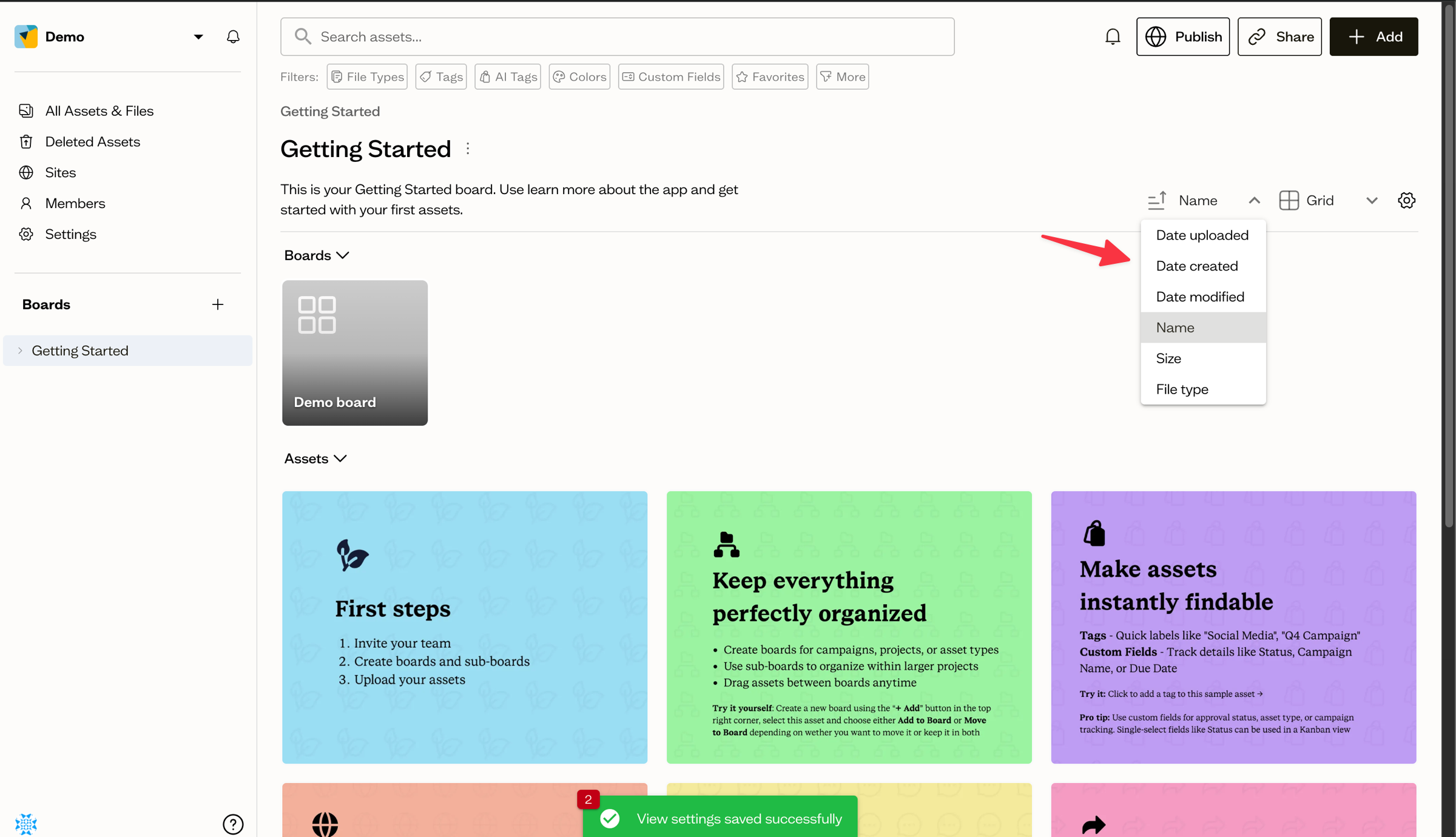This screenshot has width=1456, height=837.
Task: Sort by Date modified
Action: point(1203,297)
